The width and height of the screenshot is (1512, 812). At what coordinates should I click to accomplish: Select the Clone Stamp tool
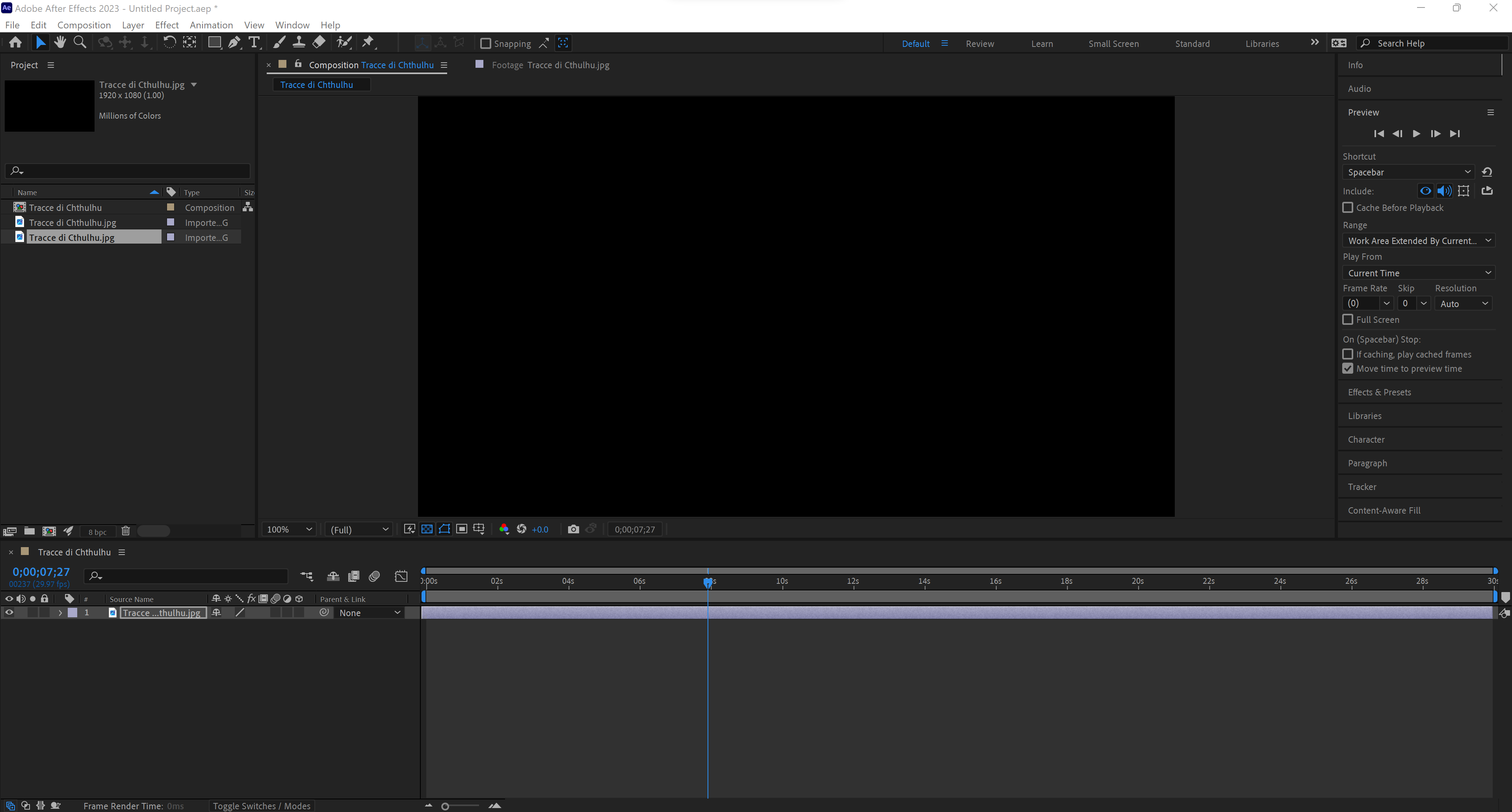(x=299, y=42)
